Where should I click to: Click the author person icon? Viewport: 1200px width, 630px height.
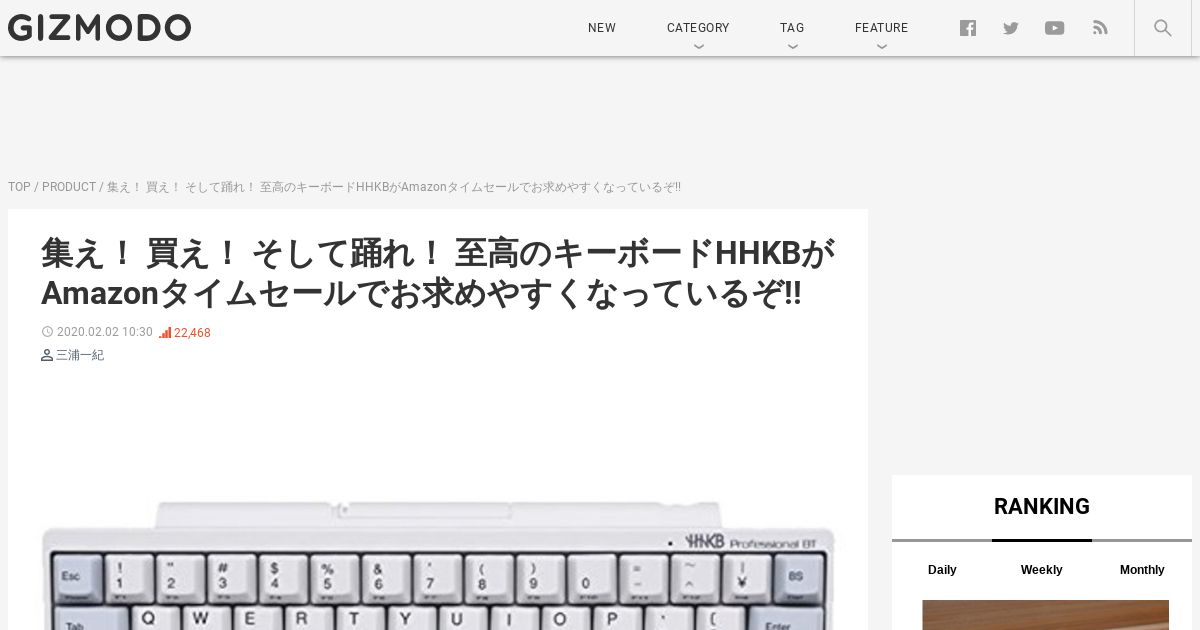[47, 355]
